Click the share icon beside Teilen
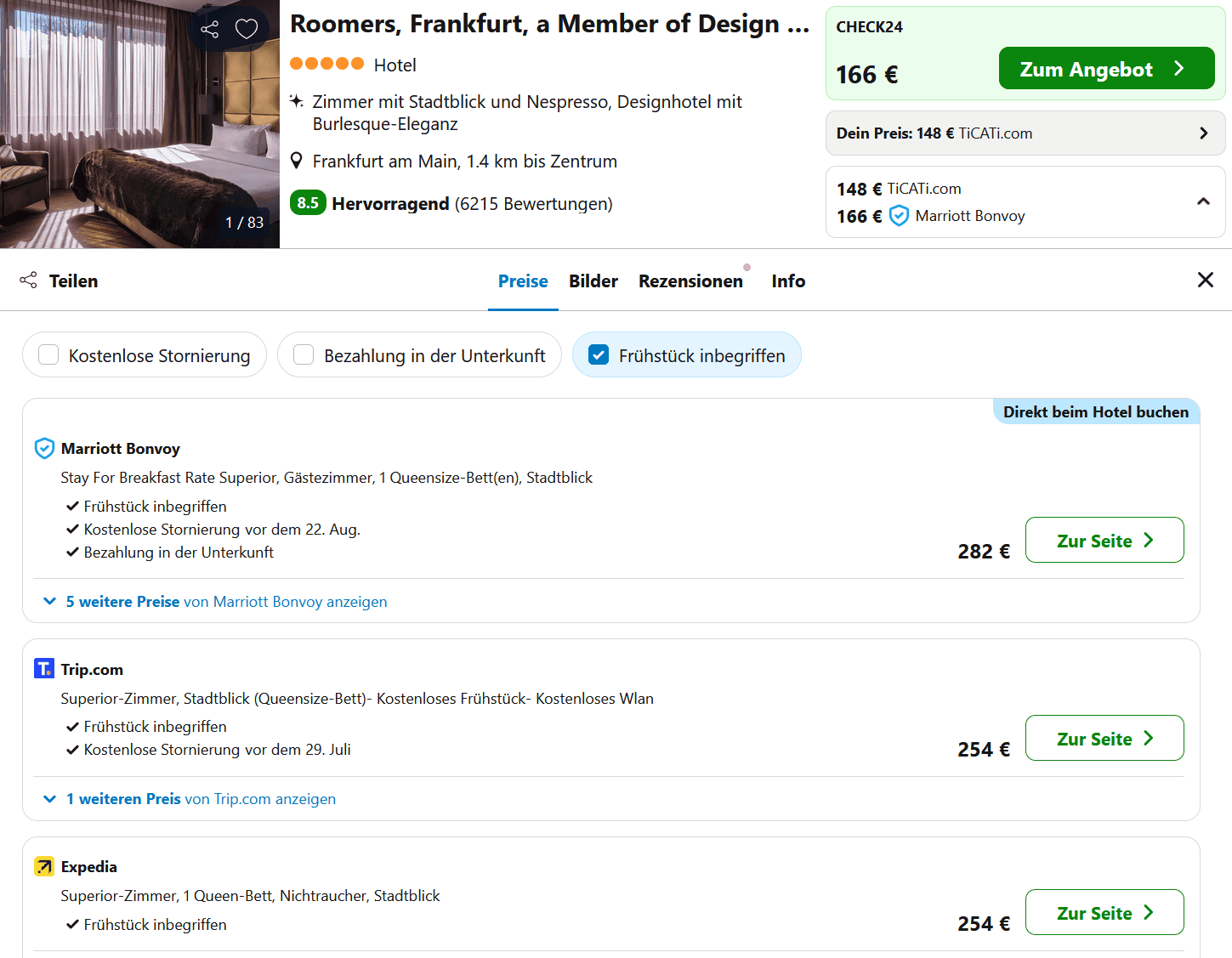 click(x=29, y=281)
